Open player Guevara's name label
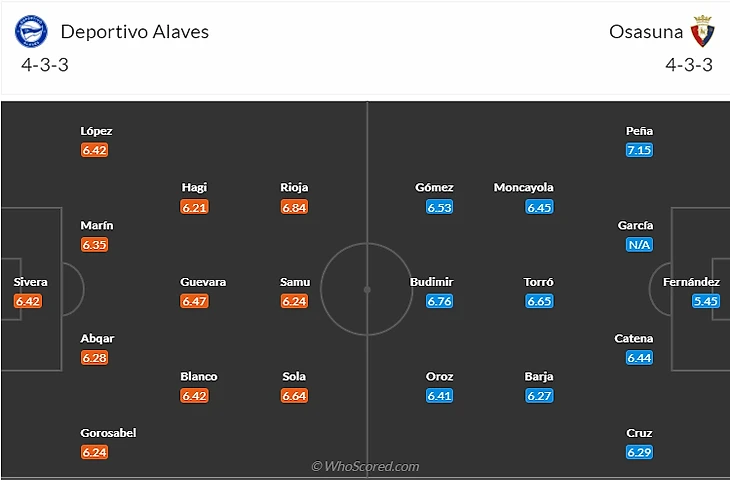Viewport: 730px width, 480px height. tap(203, 282)
